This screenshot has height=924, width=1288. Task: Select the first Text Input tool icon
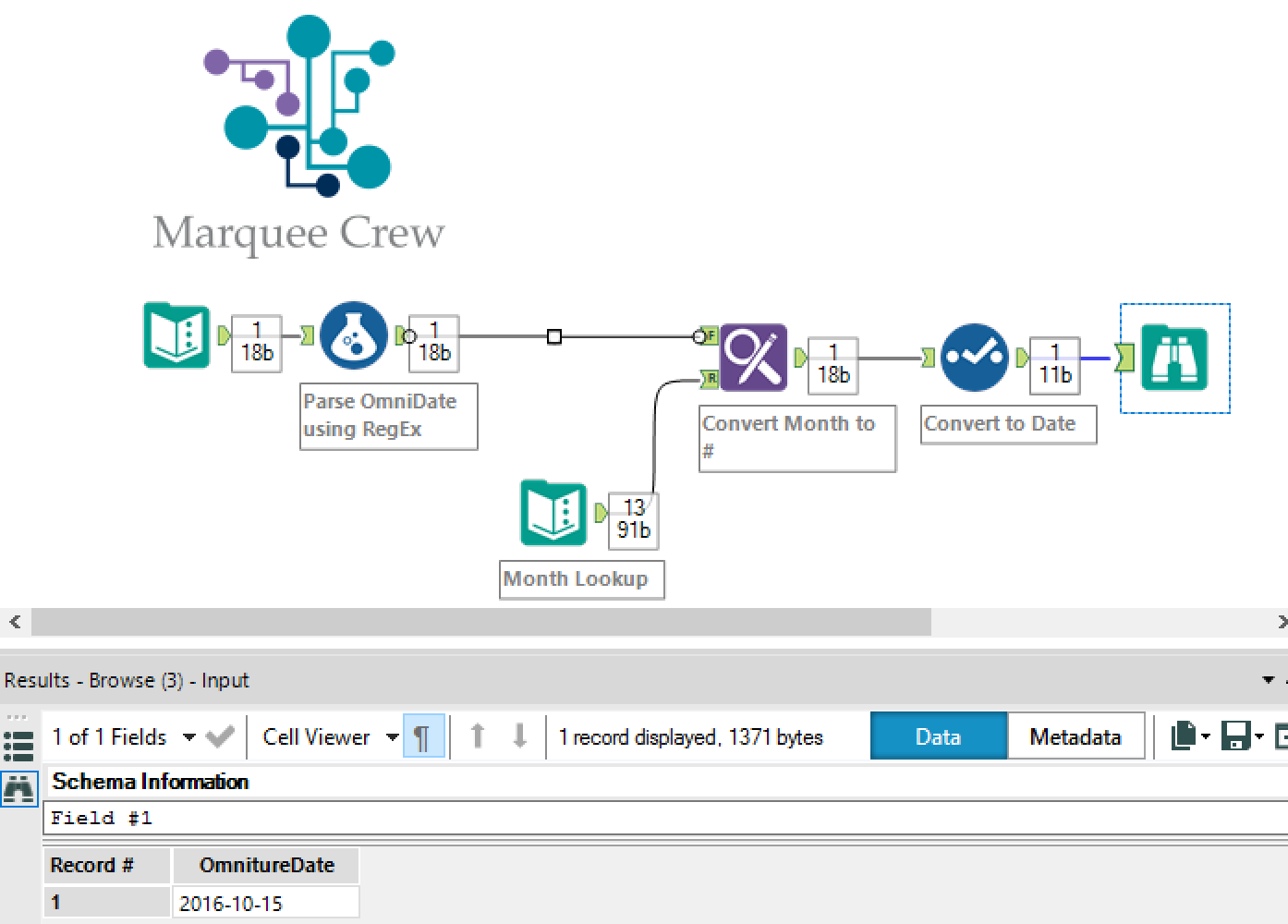(176, 334)
